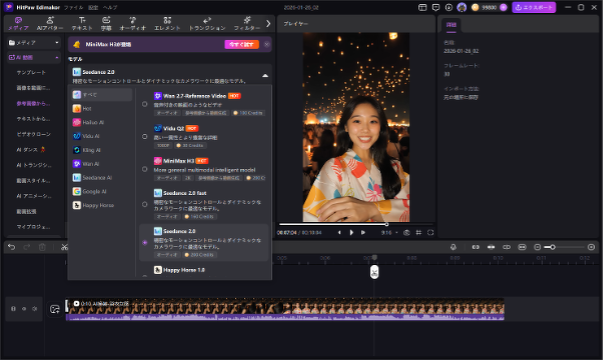Split clip with scissors tool

click(64, 247)
